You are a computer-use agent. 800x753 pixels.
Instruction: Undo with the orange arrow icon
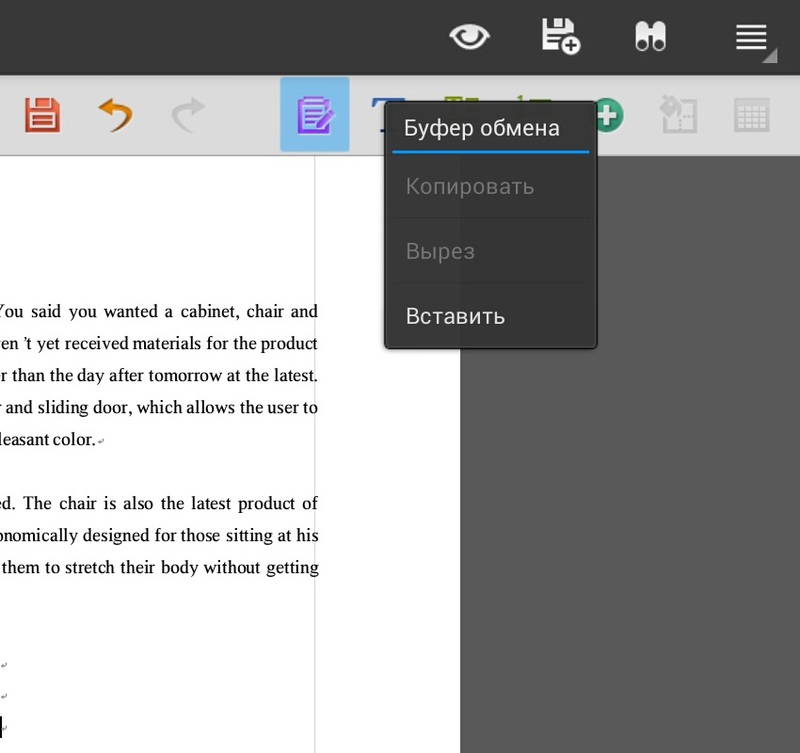tap(115, 115)
